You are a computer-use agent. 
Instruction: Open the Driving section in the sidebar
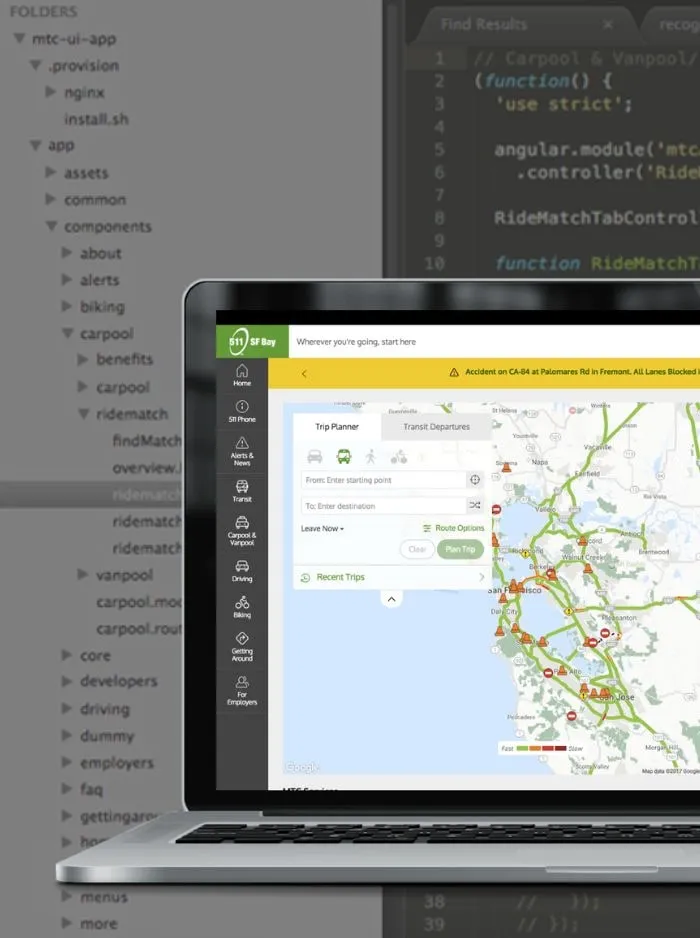242,571
